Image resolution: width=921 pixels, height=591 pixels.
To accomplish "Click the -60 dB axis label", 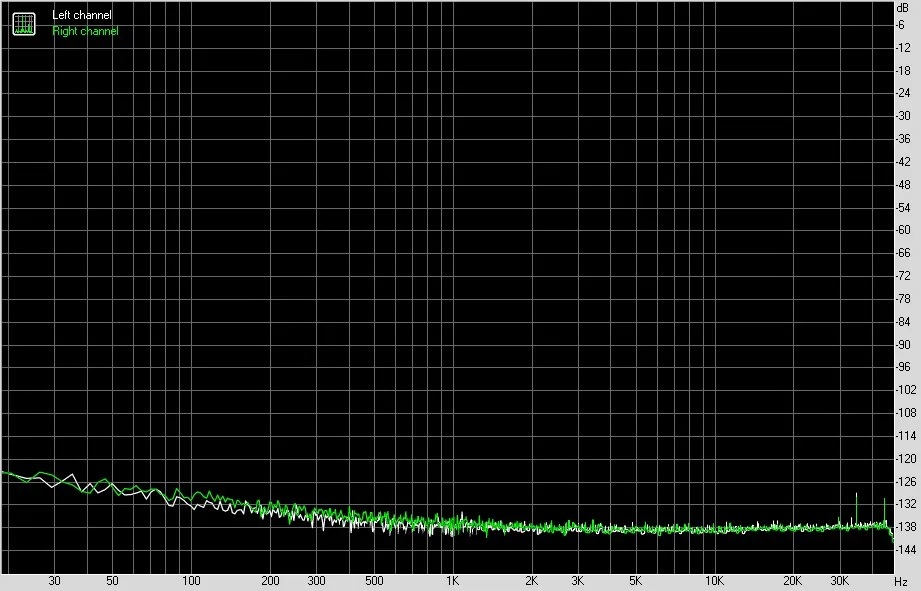I will click(903, 230).
